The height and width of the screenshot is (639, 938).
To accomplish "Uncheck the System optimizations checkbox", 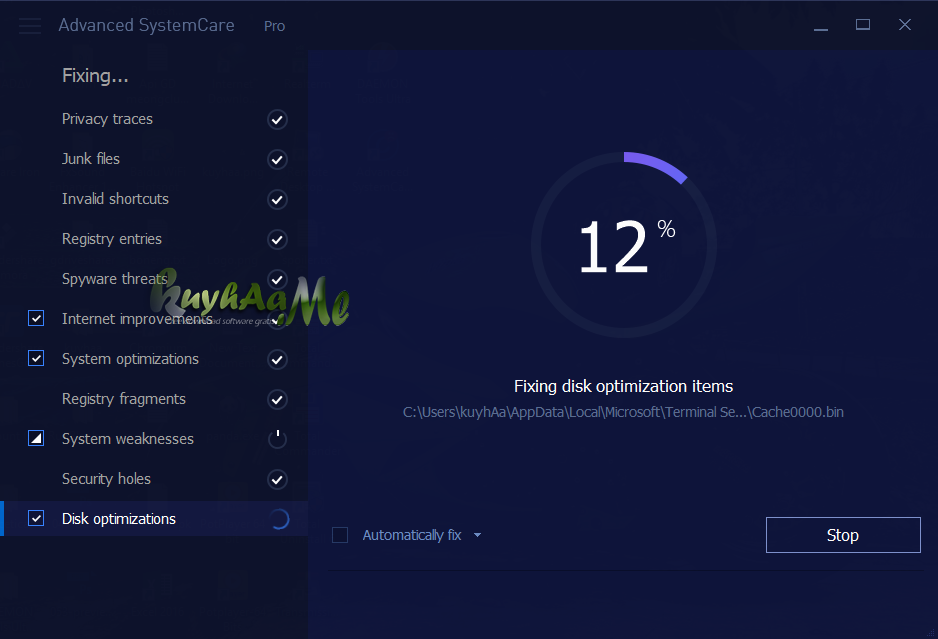I will coord(36,358).
